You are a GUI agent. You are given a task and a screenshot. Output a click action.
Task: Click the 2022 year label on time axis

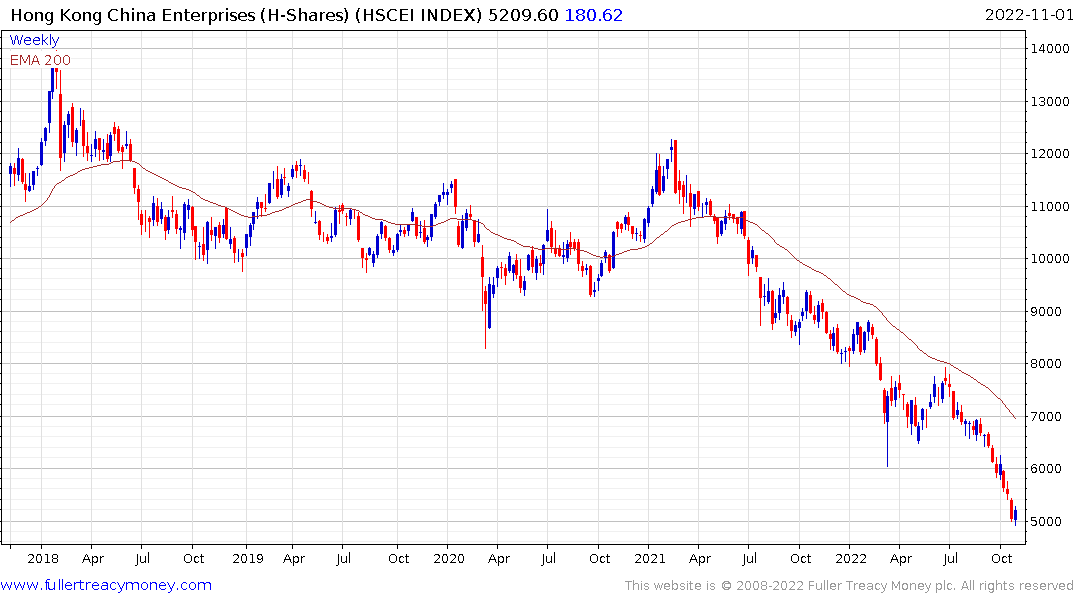coord(851,558)
